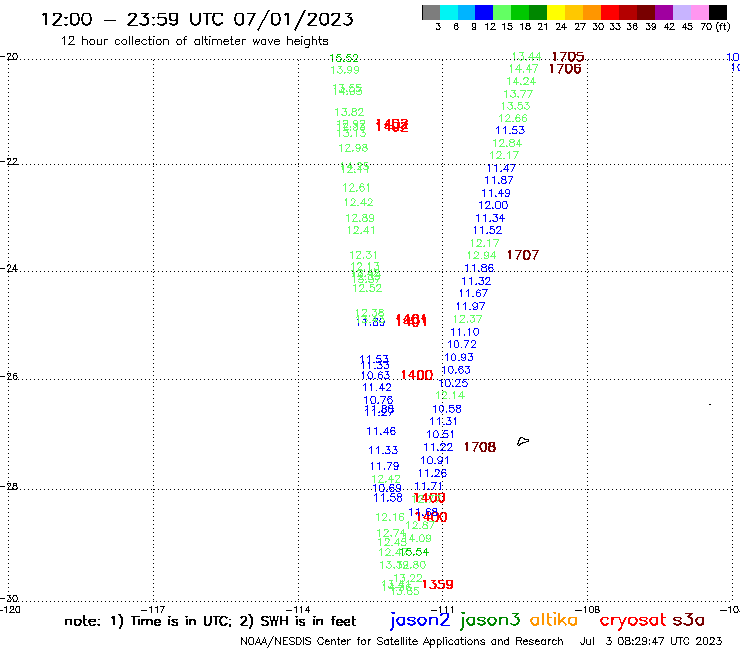Click wave height value 13.99

(345, 70)
